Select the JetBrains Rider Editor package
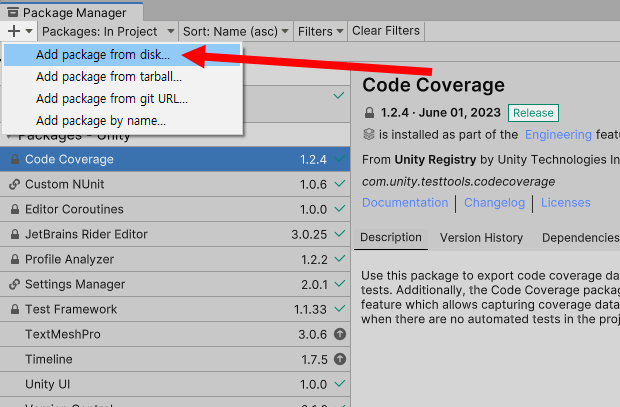This screenshot has height=407, width=620. [x=175, y=234]
